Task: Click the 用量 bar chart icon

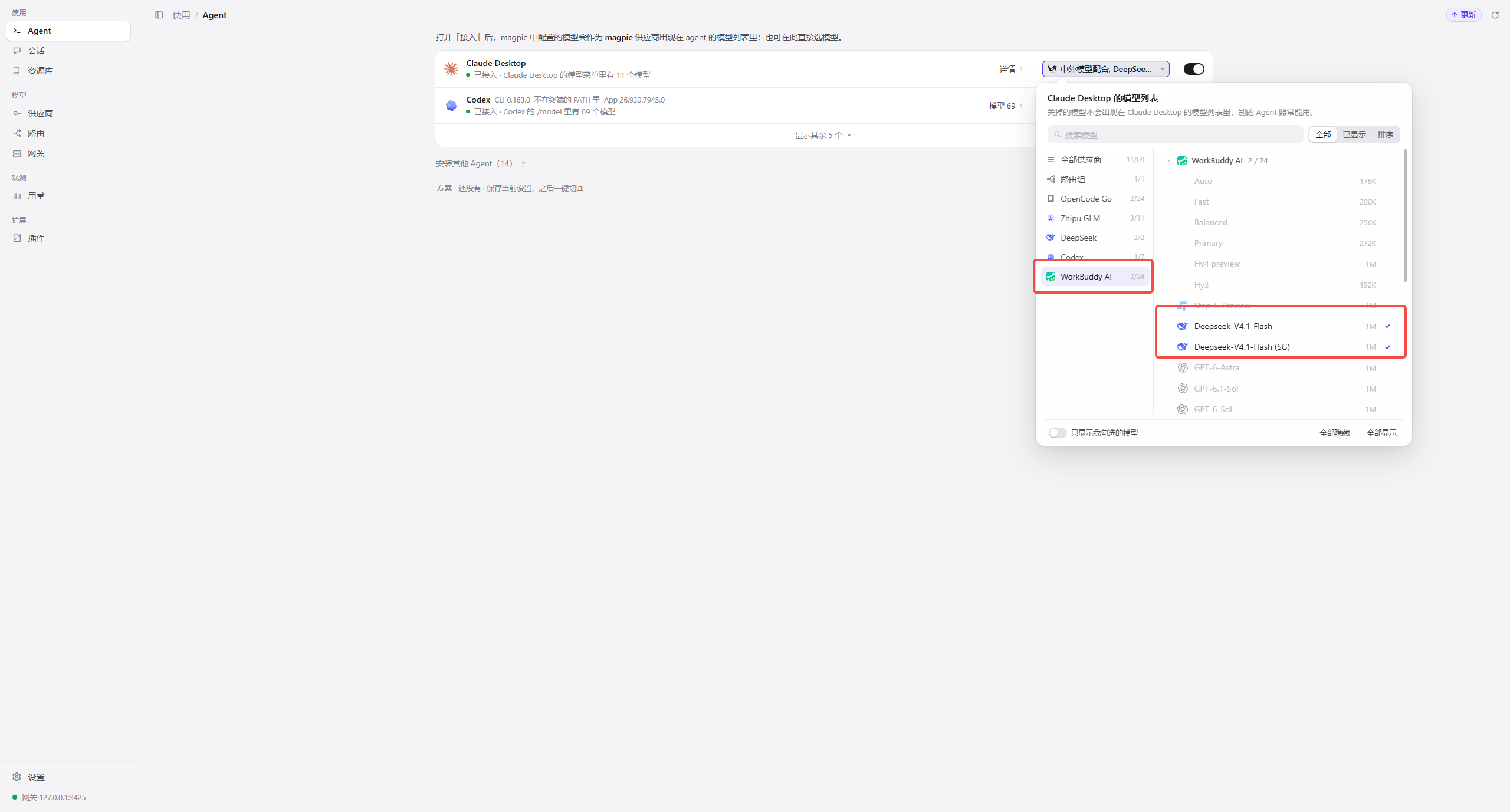Action: (x=17, y=196)
